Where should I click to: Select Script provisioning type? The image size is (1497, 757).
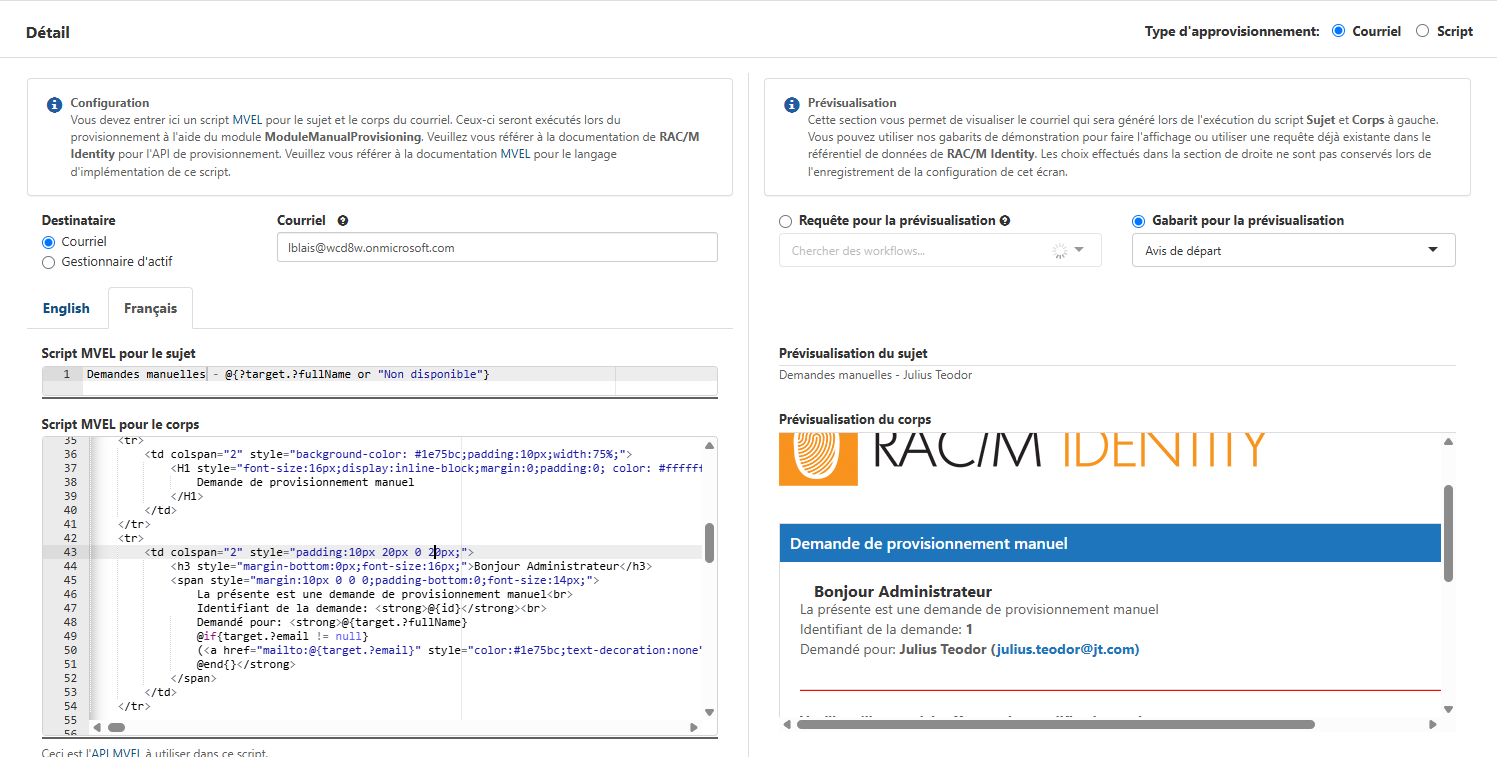pyautogui.click(x=1423, y=31)
